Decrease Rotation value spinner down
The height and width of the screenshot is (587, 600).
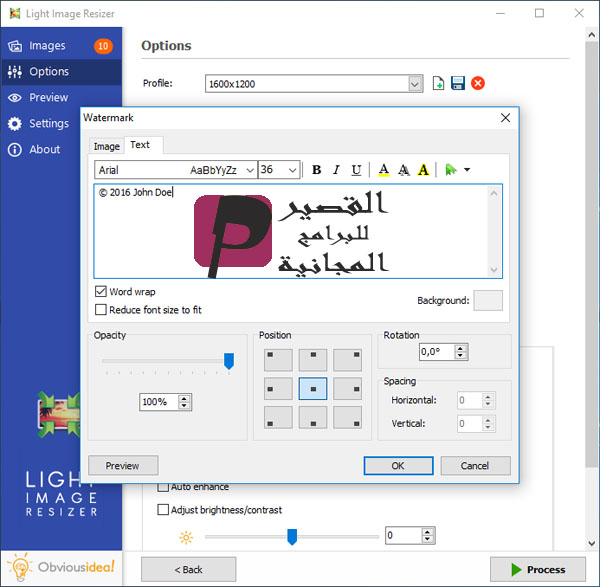(461, 355)
